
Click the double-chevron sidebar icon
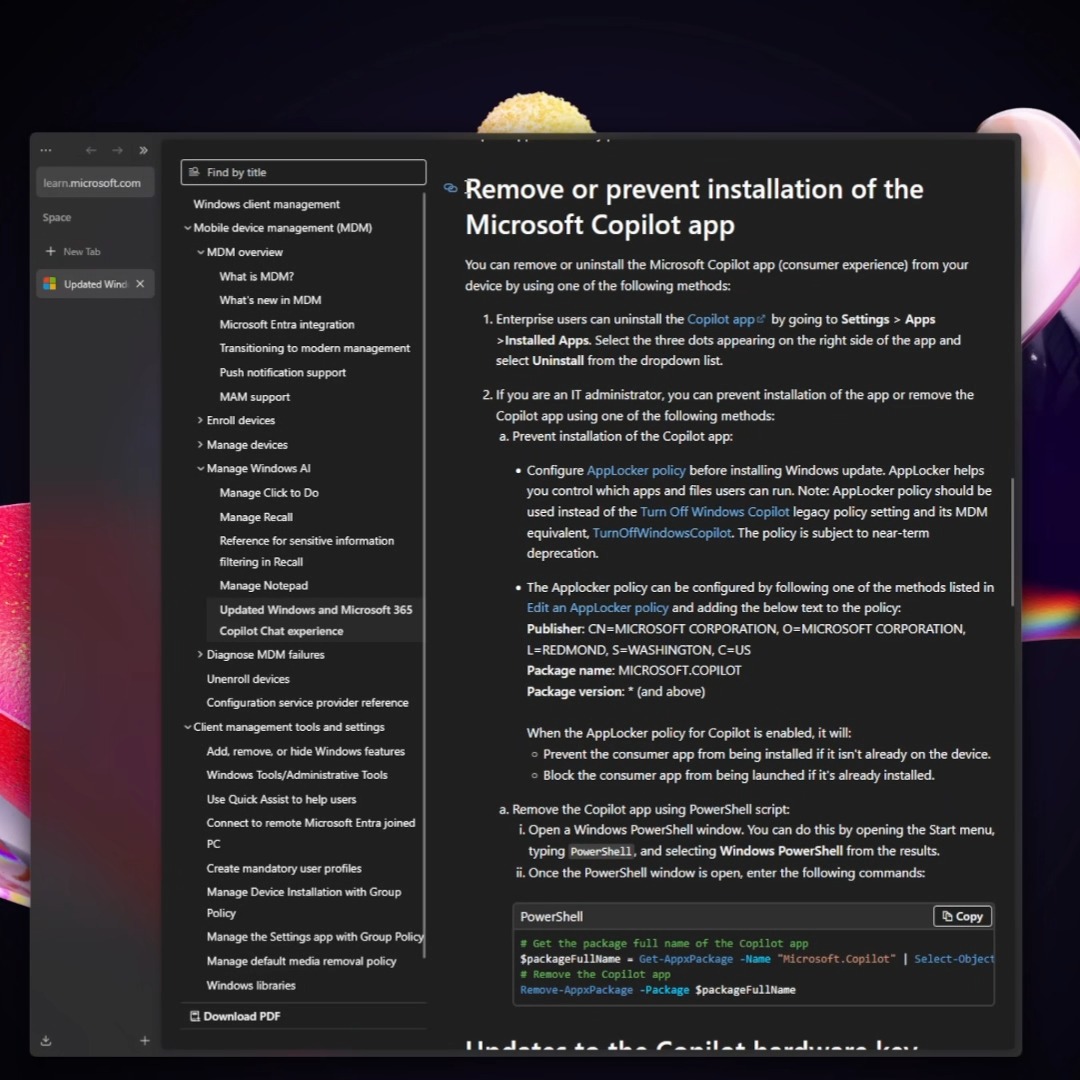tap(143, 150)
